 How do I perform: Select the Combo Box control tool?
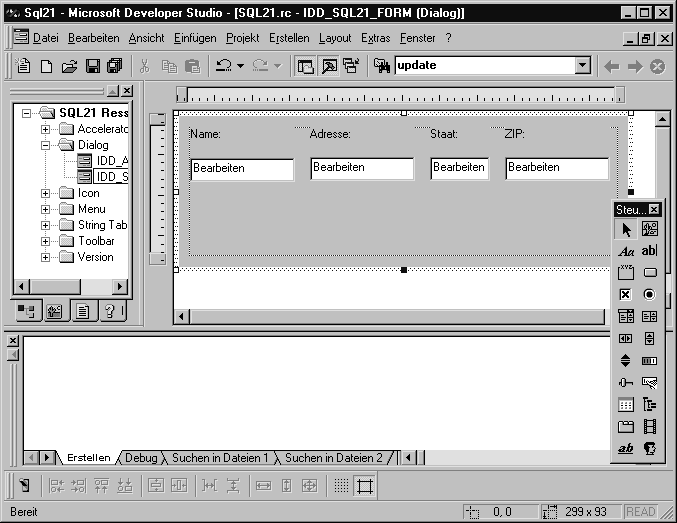626,316
